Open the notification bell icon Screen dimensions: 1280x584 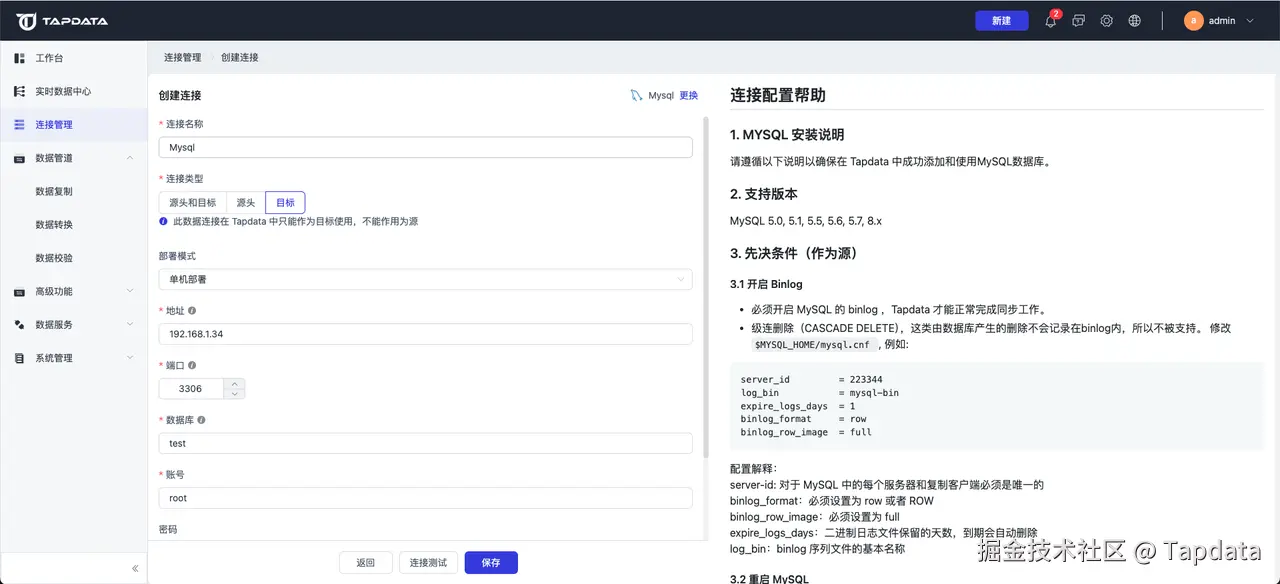click(x=1050, y=20)
